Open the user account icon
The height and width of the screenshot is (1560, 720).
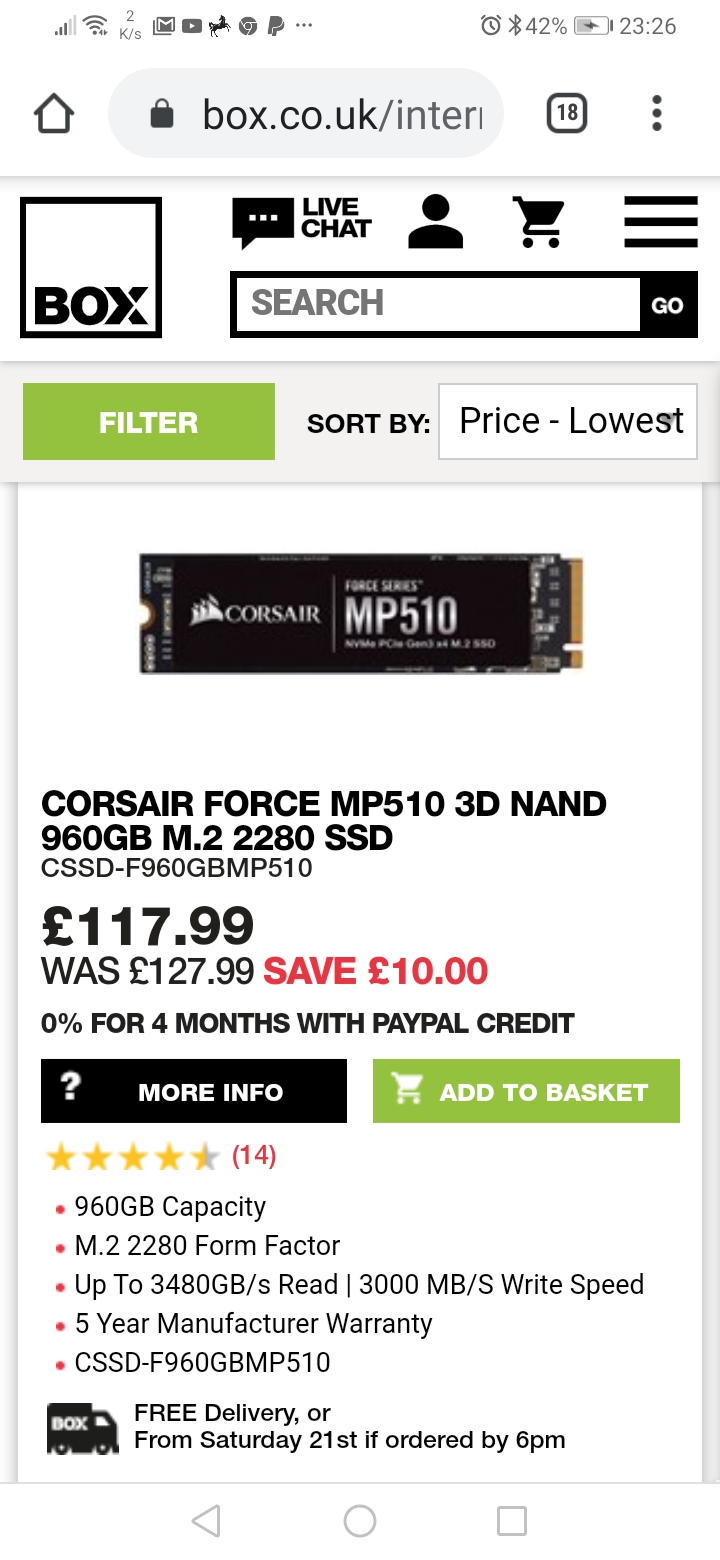[x=436, y=221]
